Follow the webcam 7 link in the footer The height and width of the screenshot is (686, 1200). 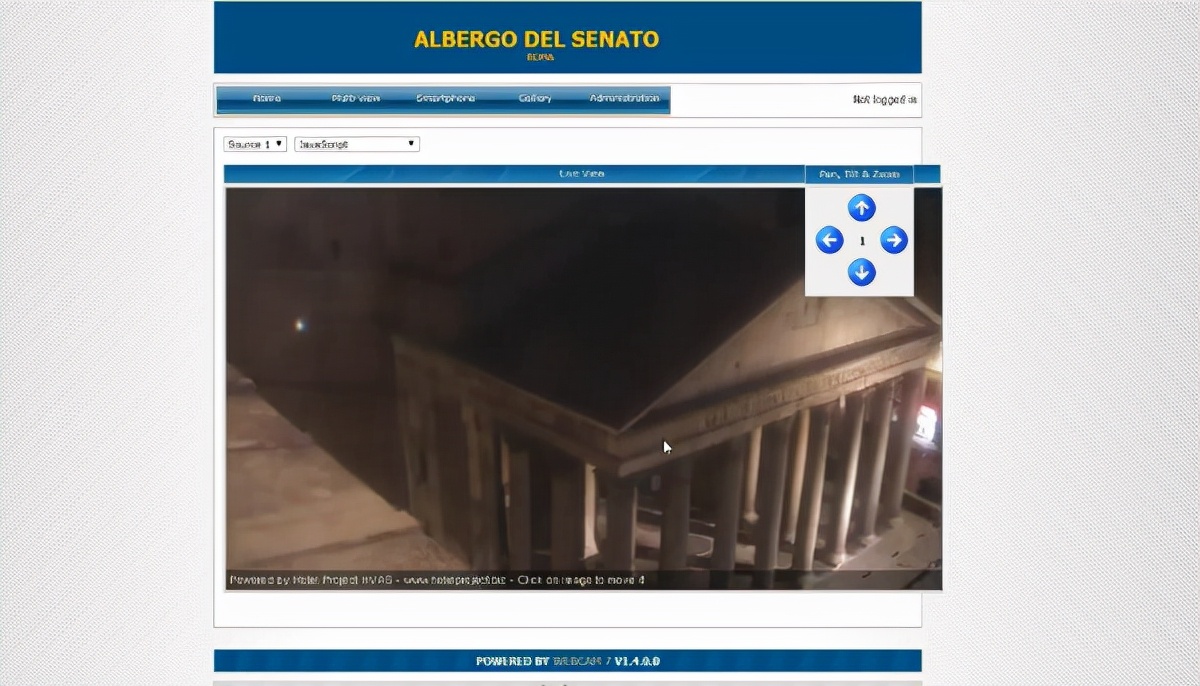582,661
